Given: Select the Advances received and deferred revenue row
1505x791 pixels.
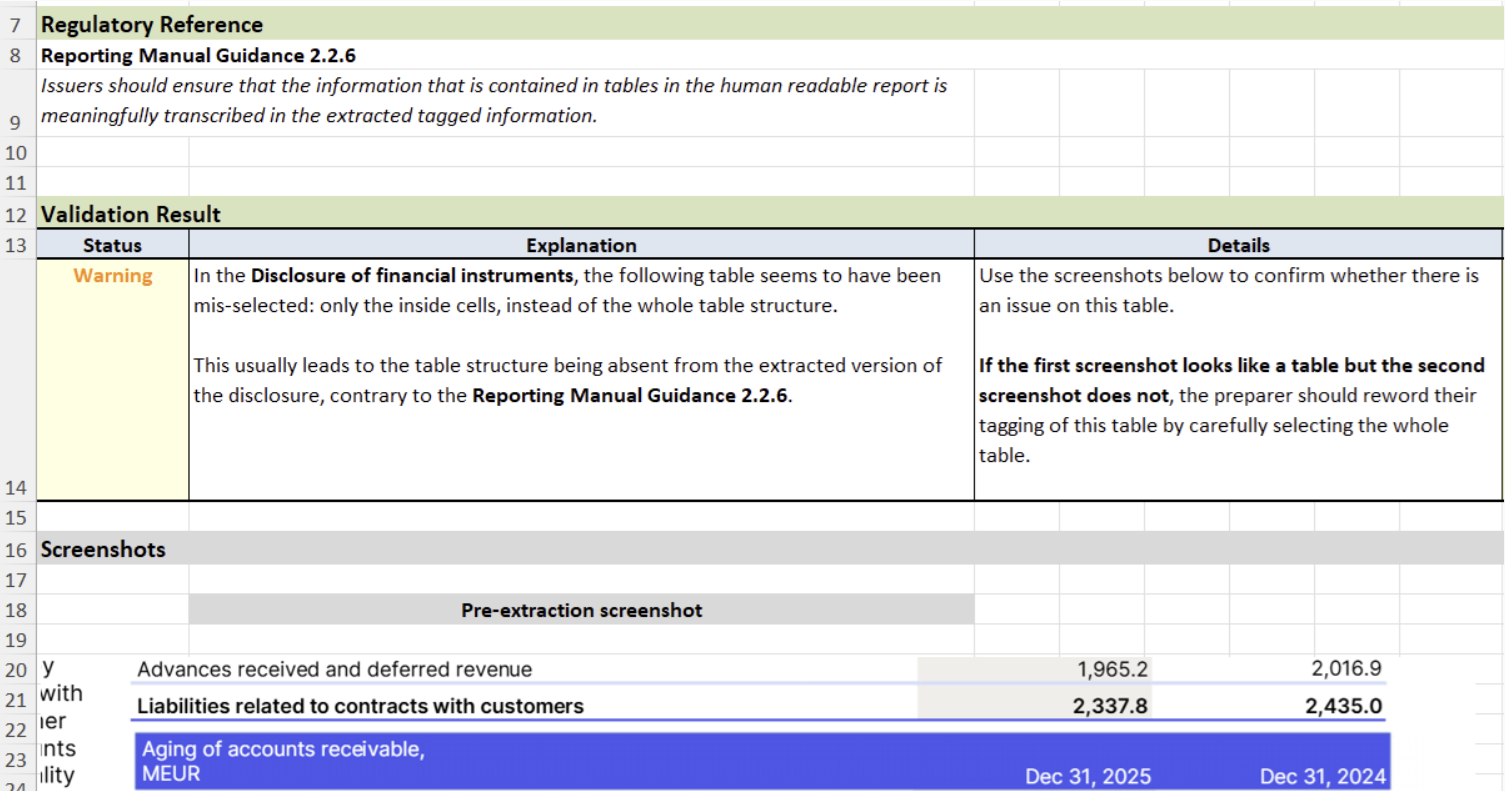Looking at the screenshot, I should point(335,669).
